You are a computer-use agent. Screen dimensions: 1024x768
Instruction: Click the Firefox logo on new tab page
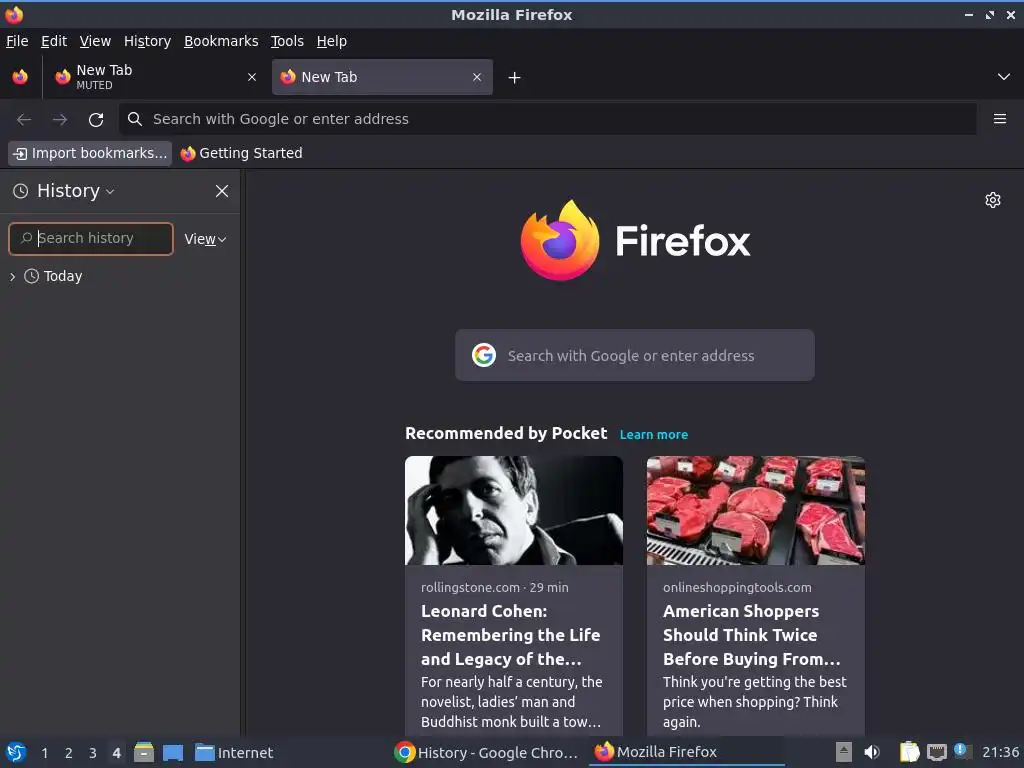635,240
